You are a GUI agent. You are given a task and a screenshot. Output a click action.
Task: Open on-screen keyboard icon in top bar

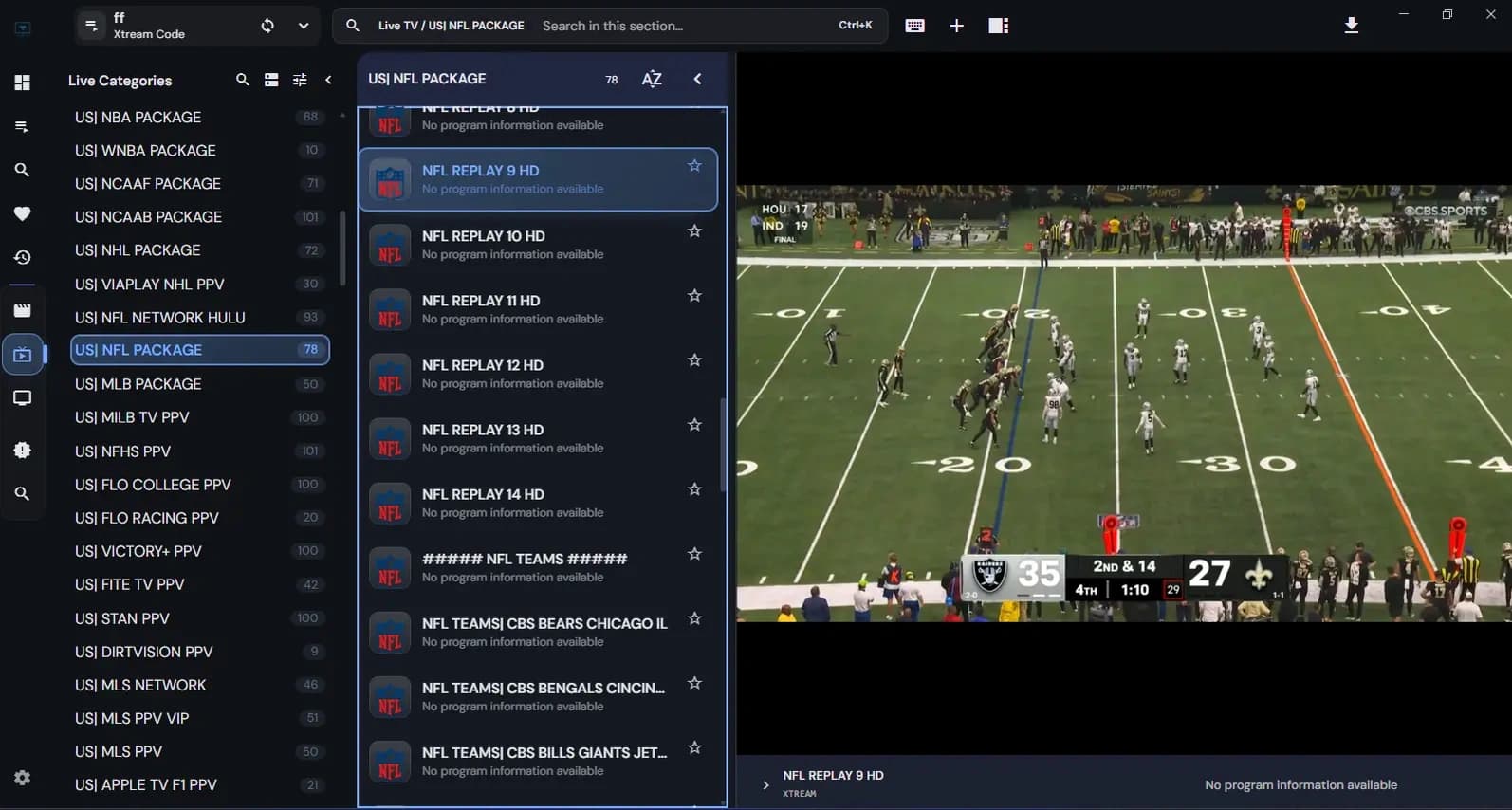point(914,26)
